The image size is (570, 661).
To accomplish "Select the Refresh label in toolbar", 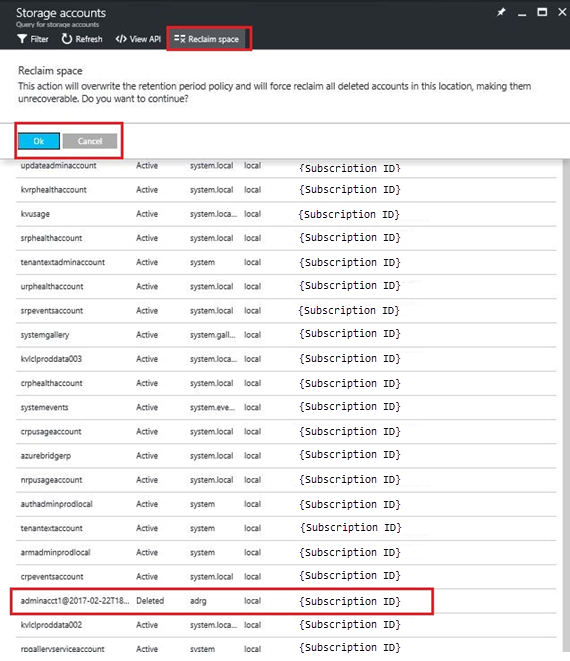I will [x=89, y=39].
